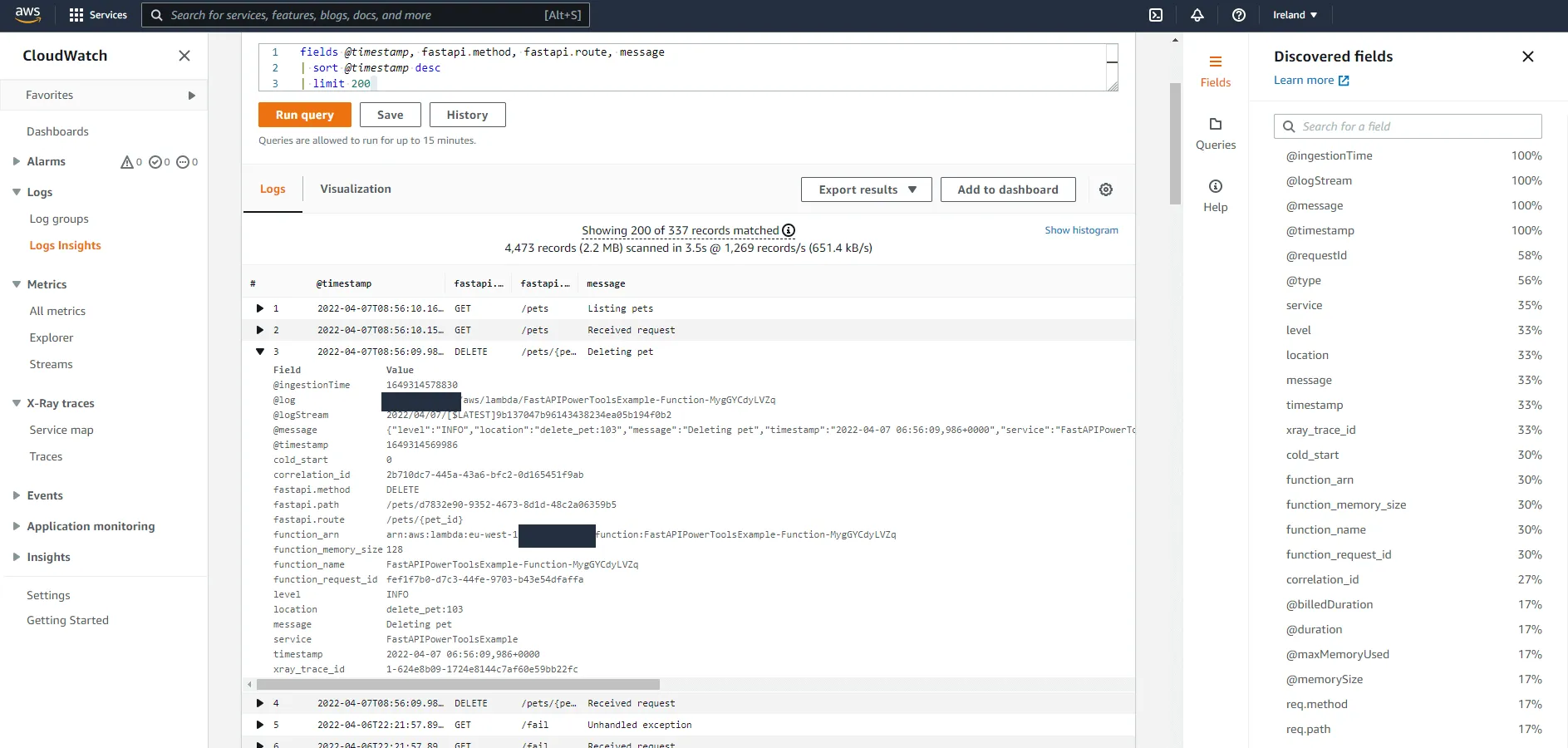Collapse the expanded log record 3

pos(260,352)
